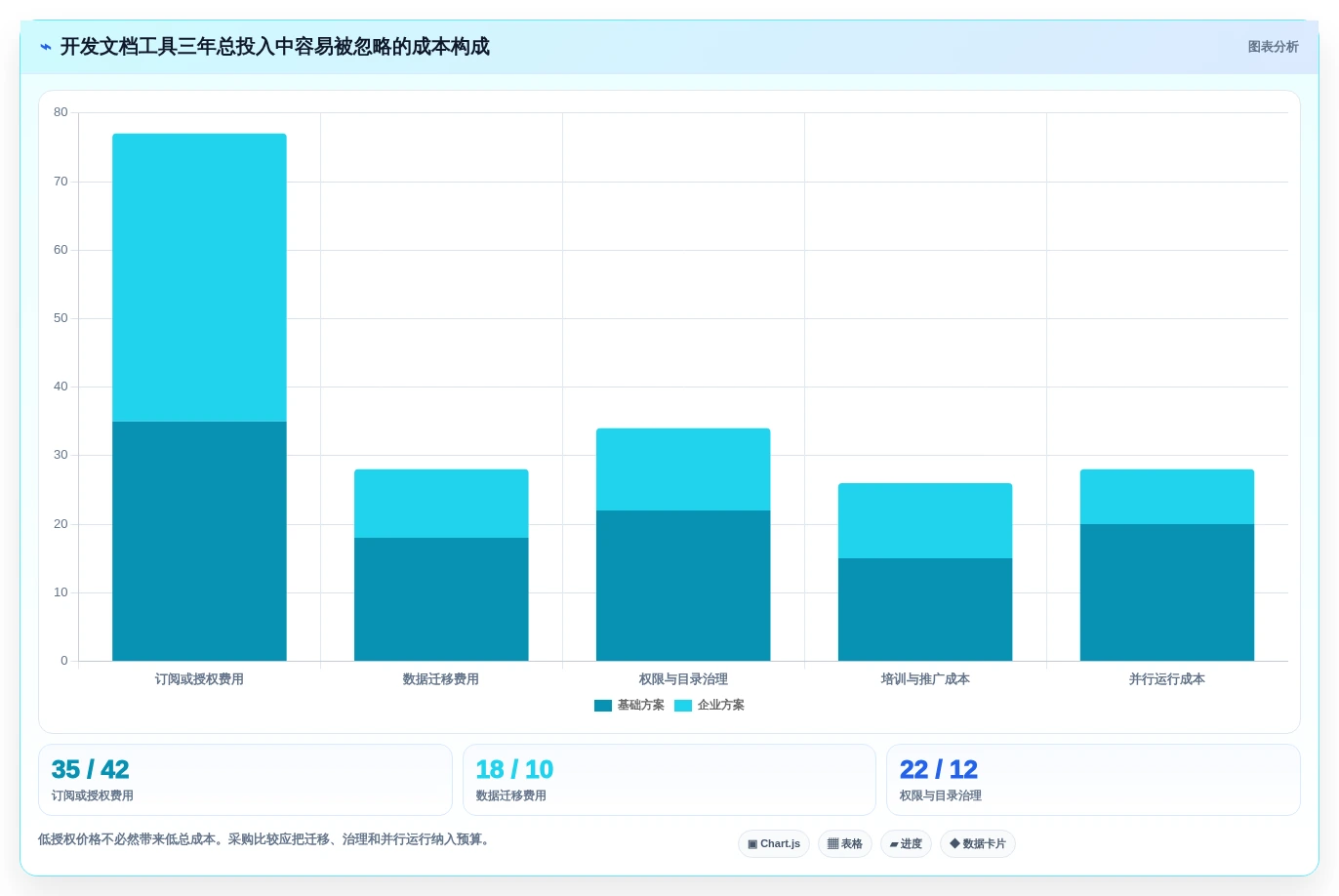Open the 22 / 12 权限与目录治理 data card

[1093, 780]
